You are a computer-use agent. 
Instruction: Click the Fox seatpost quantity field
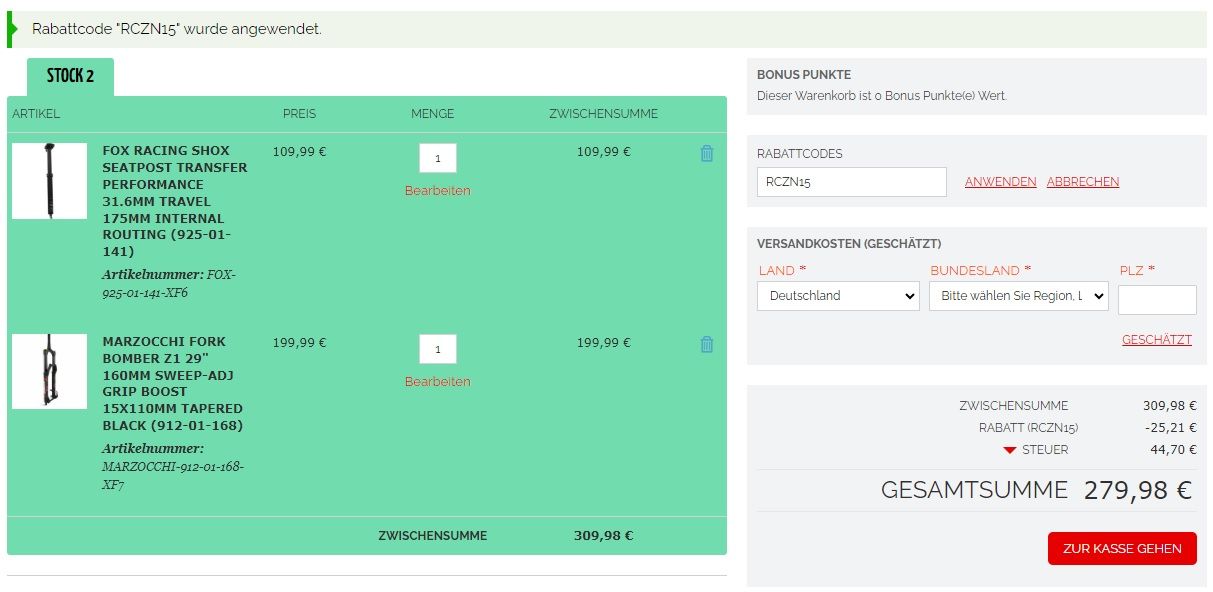point(437,158)
